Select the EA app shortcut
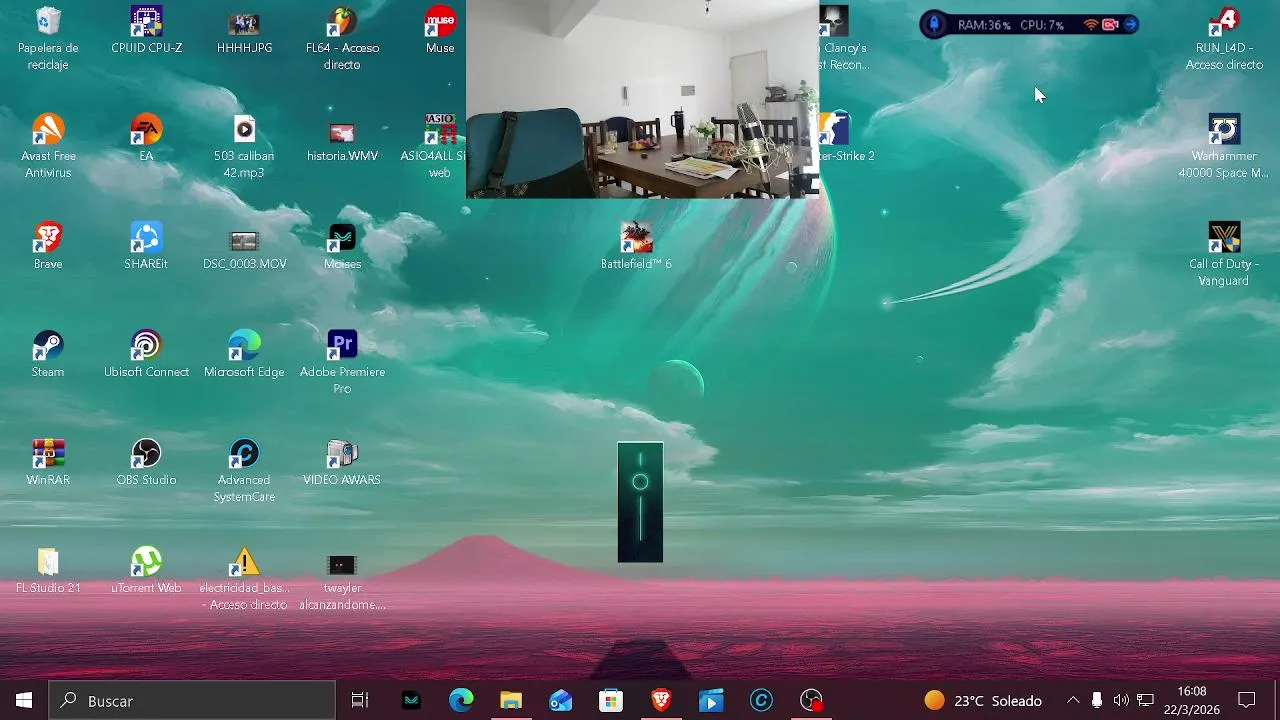The image size is (1280, 720). [146, 138]
